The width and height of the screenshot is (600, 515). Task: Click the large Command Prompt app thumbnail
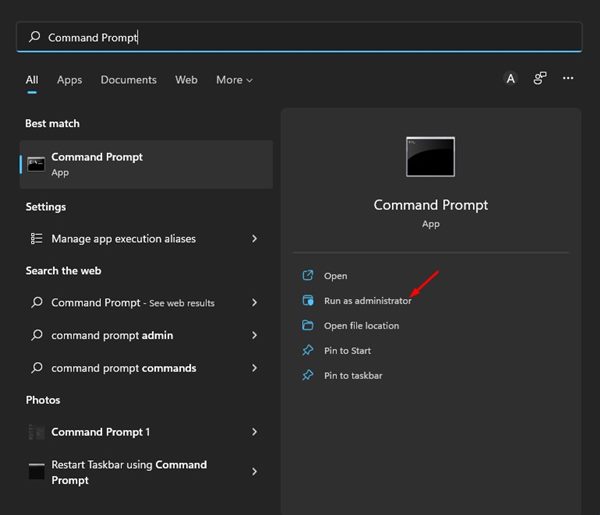click(x=430, y=157)
